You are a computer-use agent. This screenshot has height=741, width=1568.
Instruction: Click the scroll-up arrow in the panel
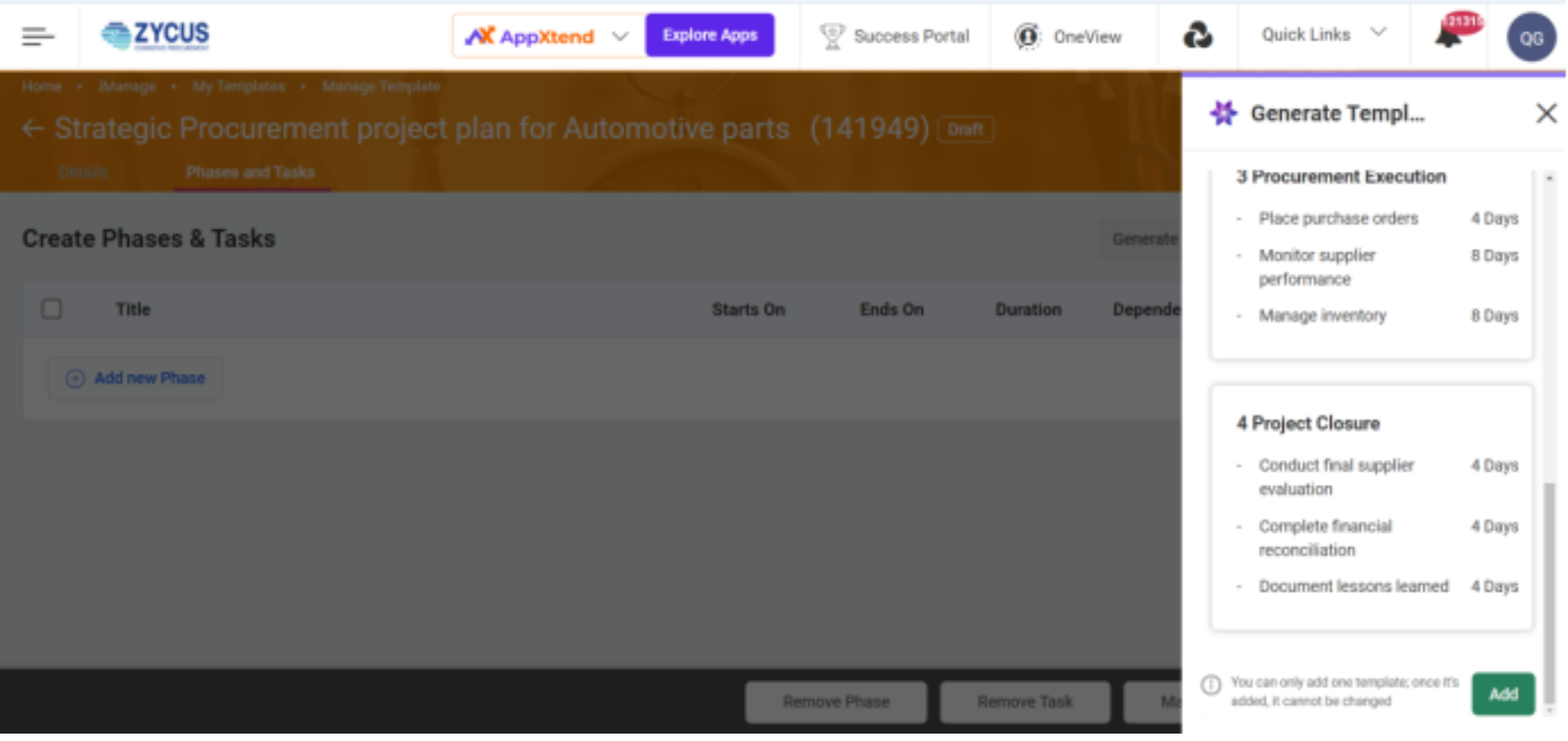click(x=1549, y=178)
